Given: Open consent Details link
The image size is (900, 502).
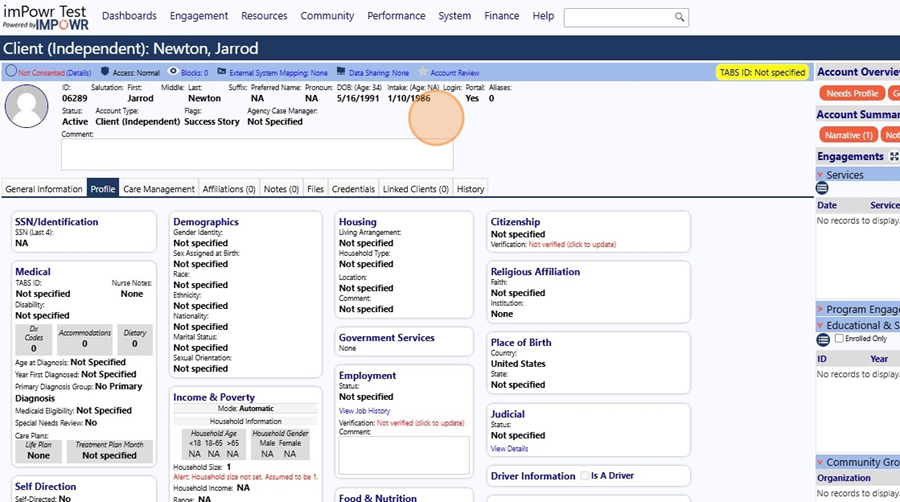Looking at the screenshot, I should tap(78, 73).
